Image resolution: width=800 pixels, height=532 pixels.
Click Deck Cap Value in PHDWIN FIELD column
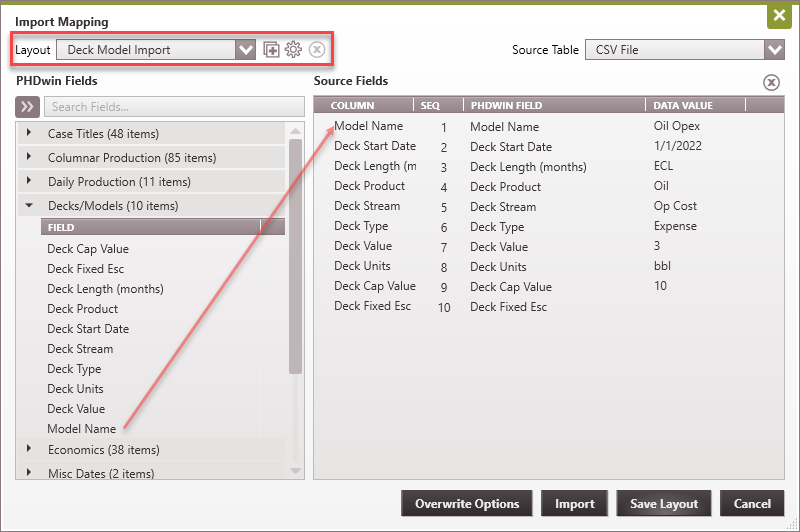(511, 287)
